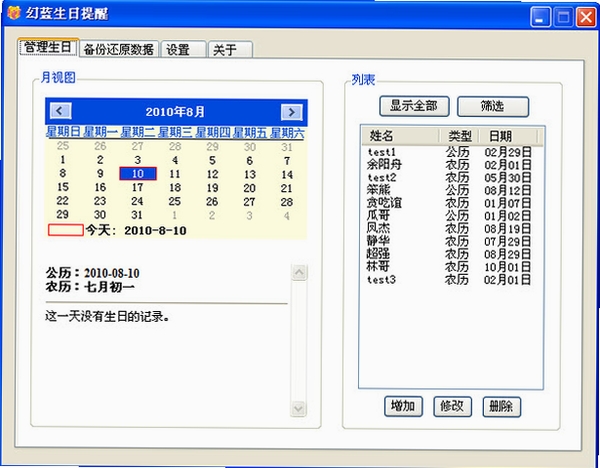Screen dimensions: 600x468
Task: Select day 7 in current month
Action: pos(287,161)
